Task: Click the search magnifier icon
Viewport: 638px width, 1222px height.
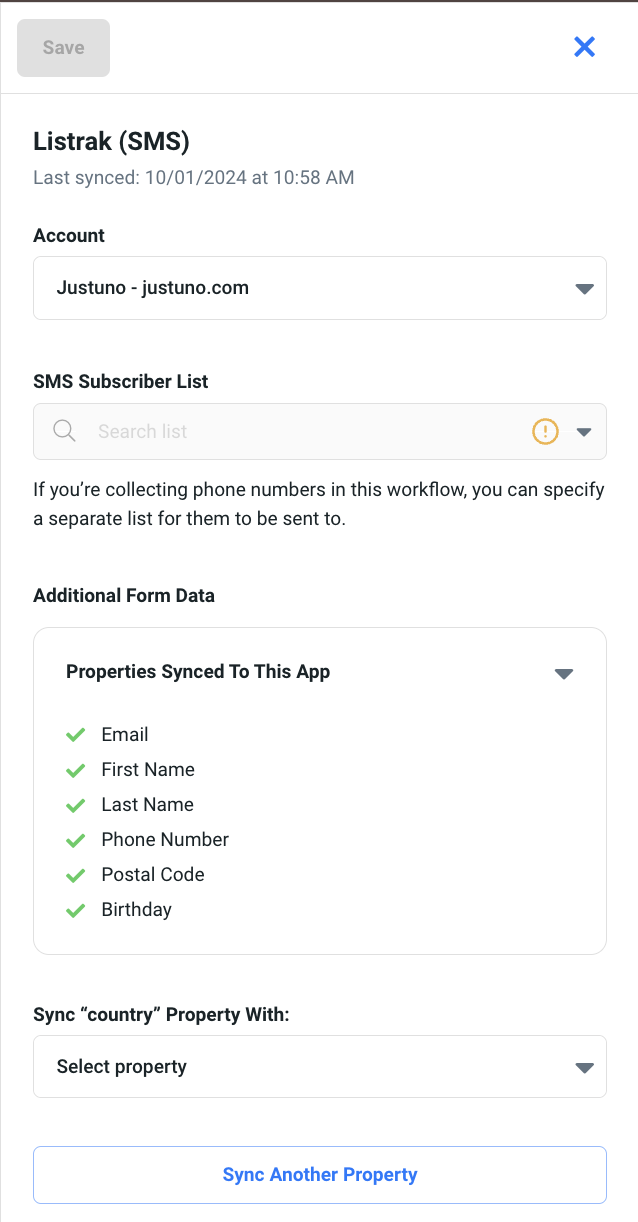Action: 64,431
